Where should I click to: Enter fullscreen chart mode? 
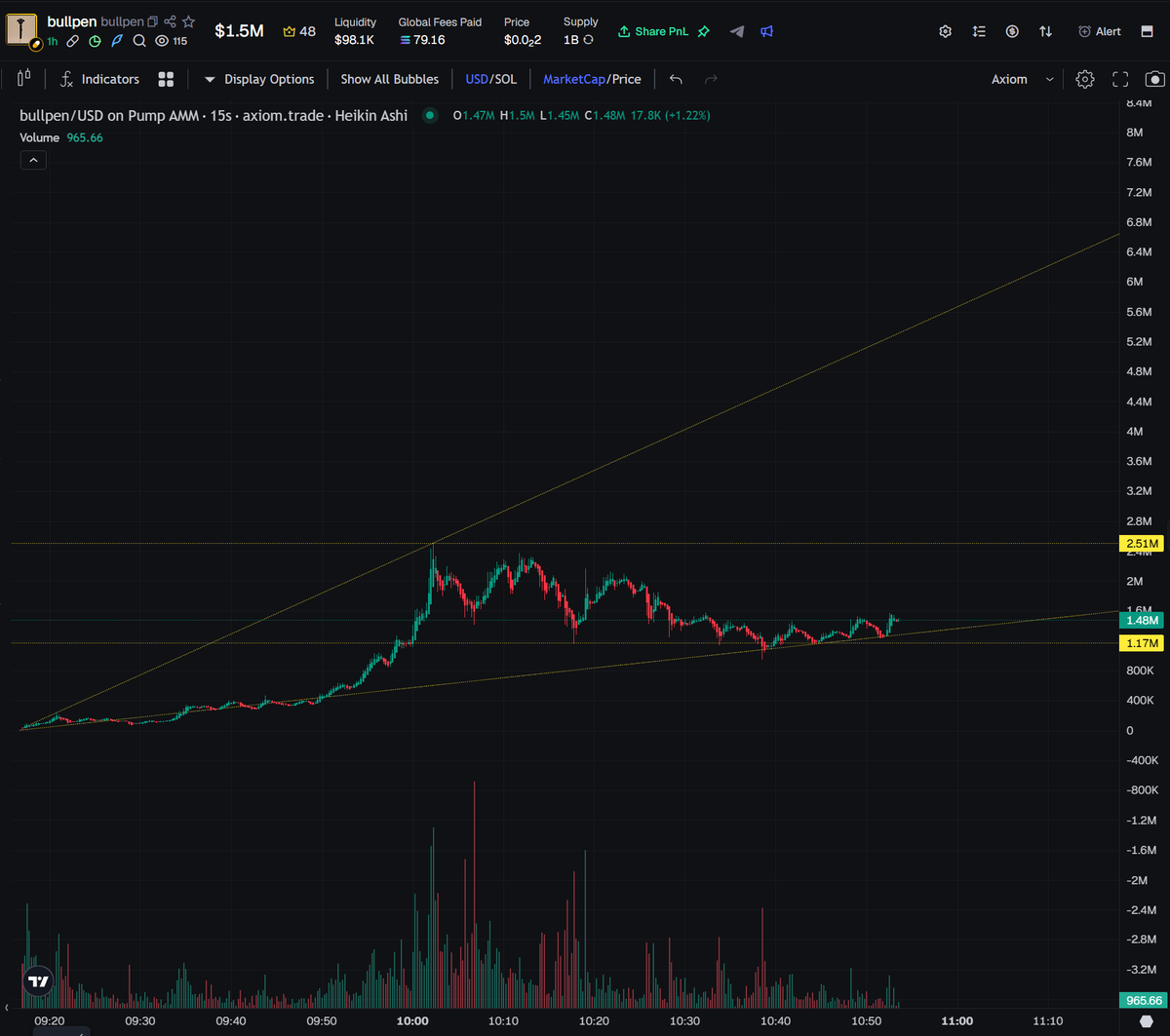[1120, 79]
